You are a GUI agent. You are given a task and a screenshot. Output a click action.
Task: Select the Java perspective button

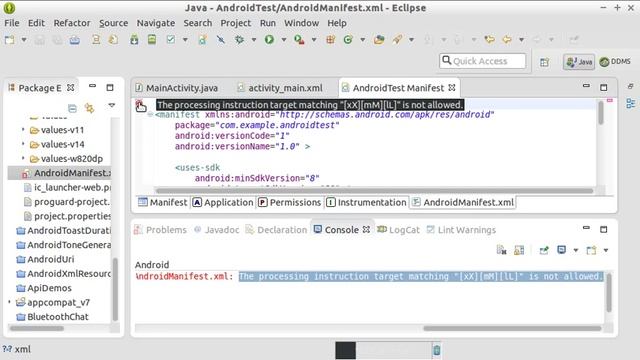[x=579, y=62]
